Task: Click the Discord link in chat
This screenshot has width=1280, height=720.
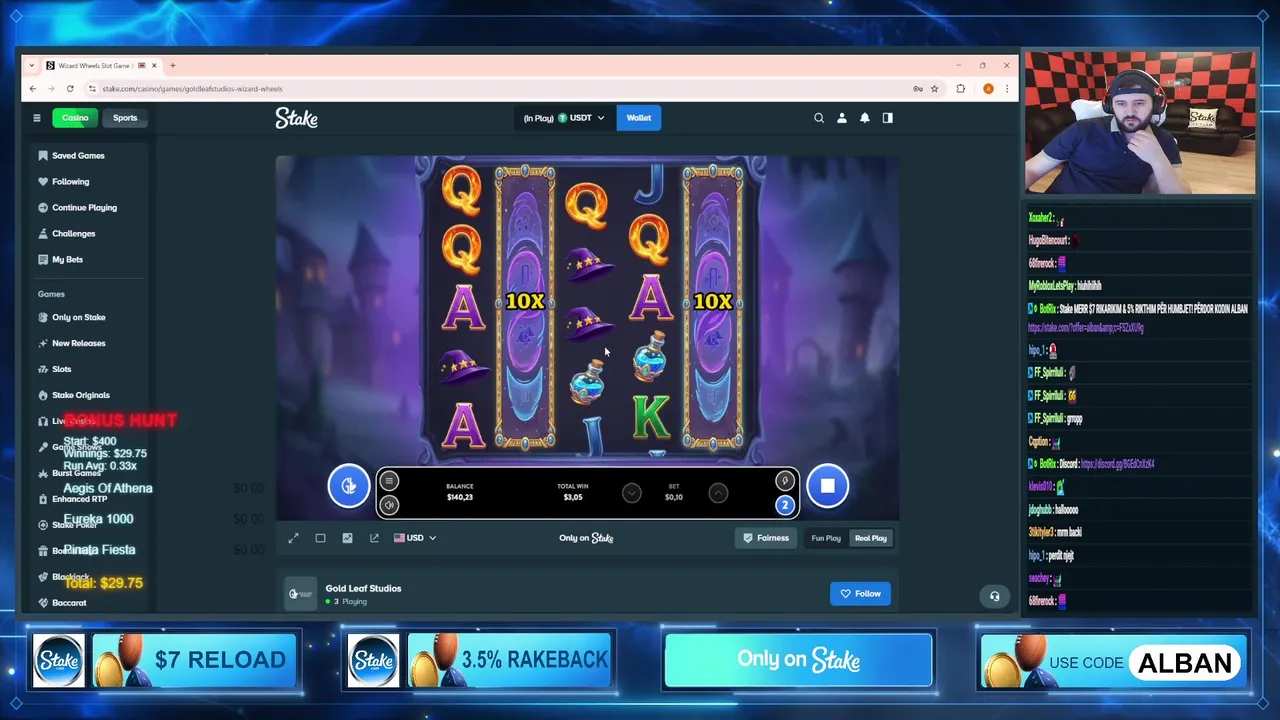Action: 1117,464
